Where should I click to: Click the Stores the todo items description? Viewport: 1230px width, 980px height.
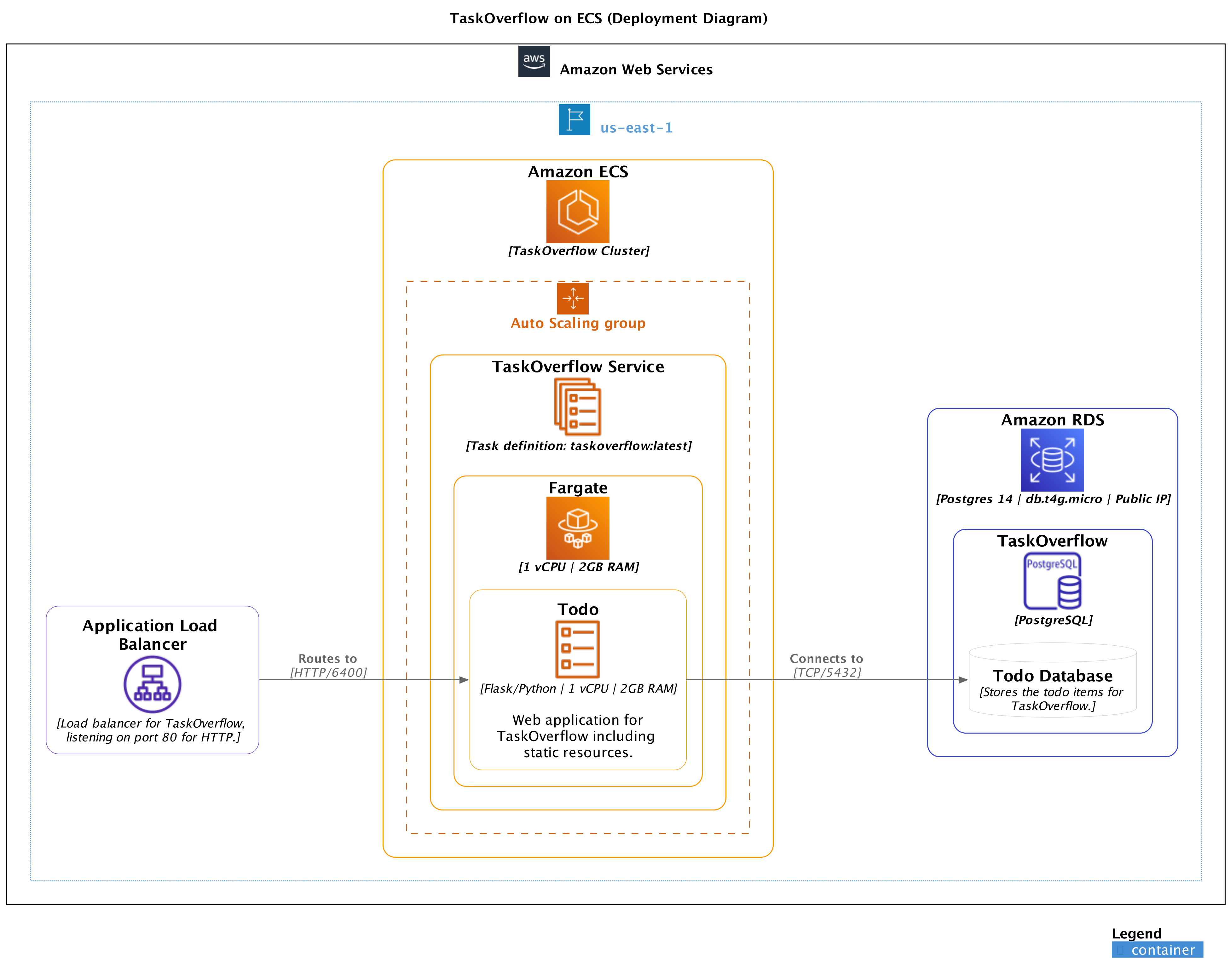coord(1051,699)
